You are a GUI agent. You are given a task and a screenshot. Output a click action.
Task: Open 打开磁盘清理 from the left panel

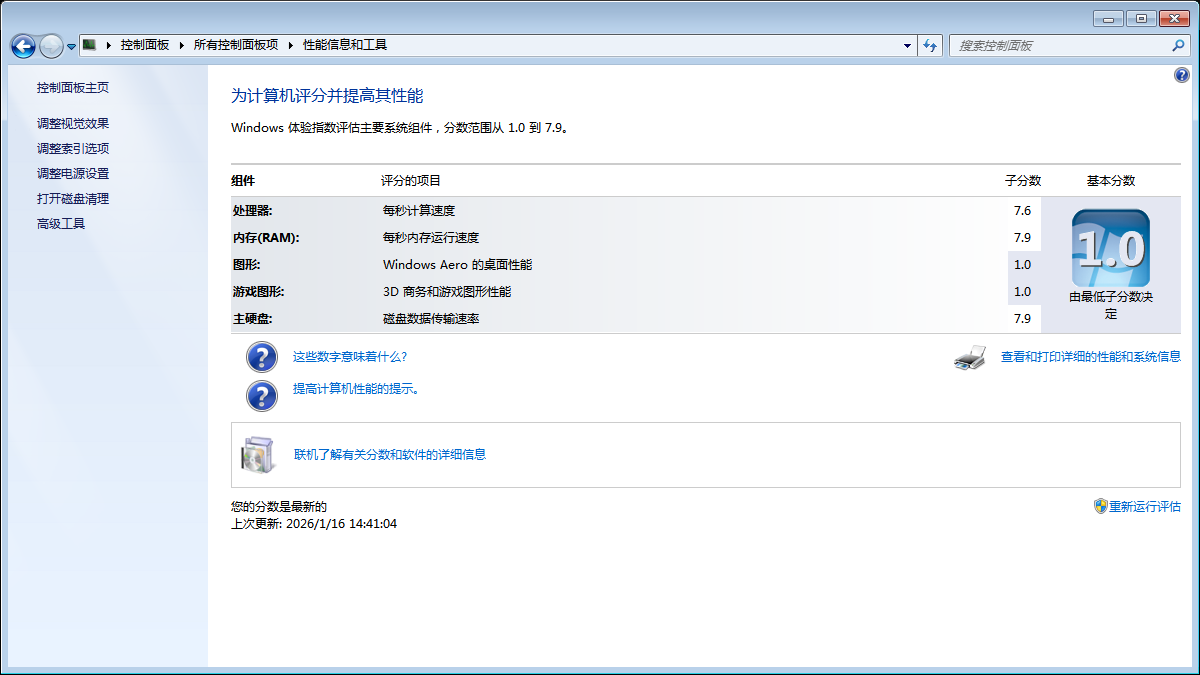click(x=73, y=199)
